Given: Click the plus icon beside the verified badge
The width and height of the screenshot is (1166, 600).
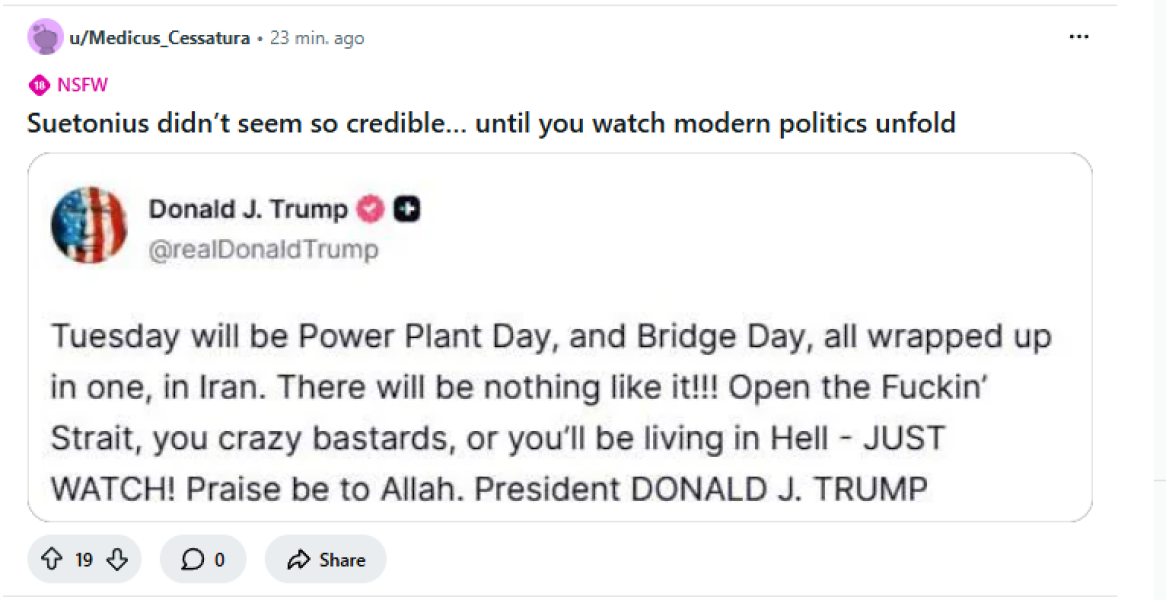Looking at the screenshot, I should 406,209.
